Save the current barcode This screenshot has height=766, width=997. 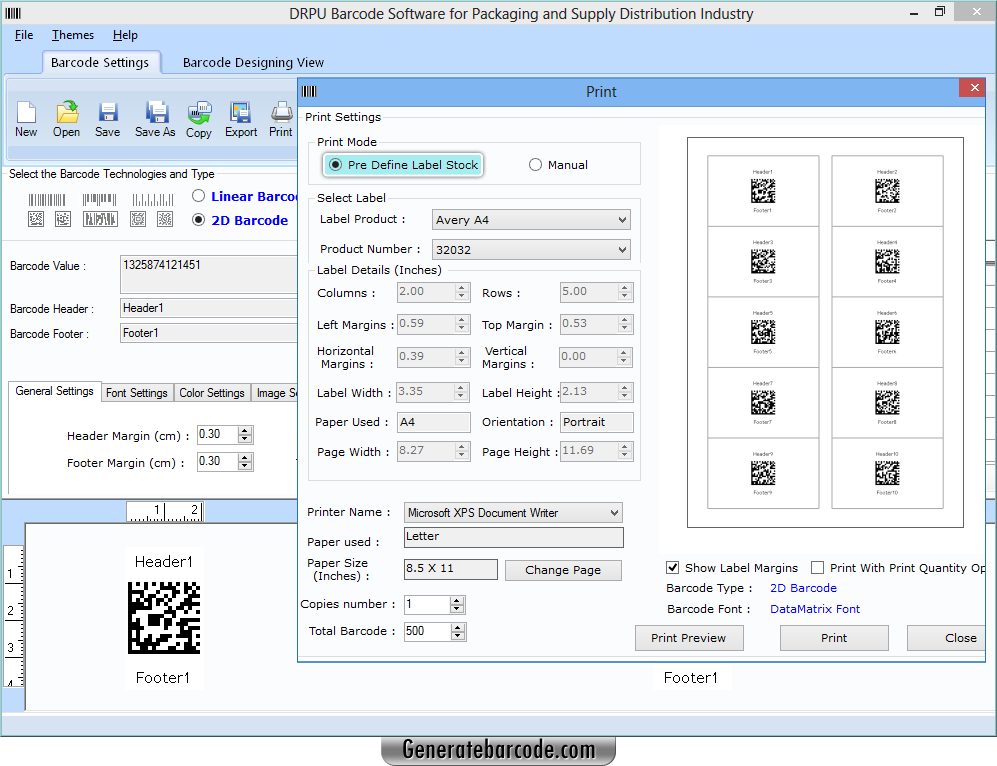107,120
